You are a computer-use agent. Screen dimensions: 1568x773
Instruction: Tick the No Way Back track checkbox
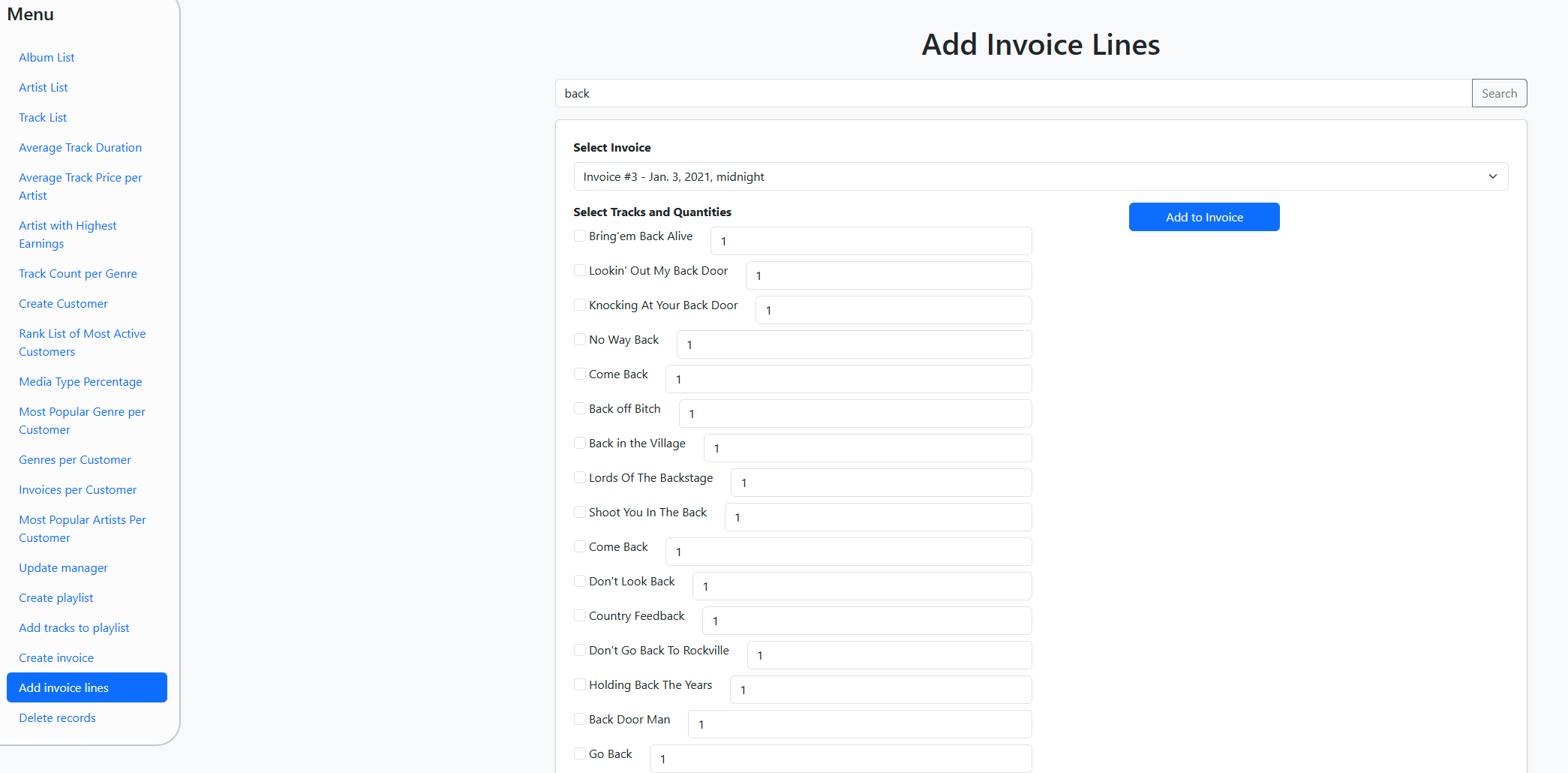(580, 339)
